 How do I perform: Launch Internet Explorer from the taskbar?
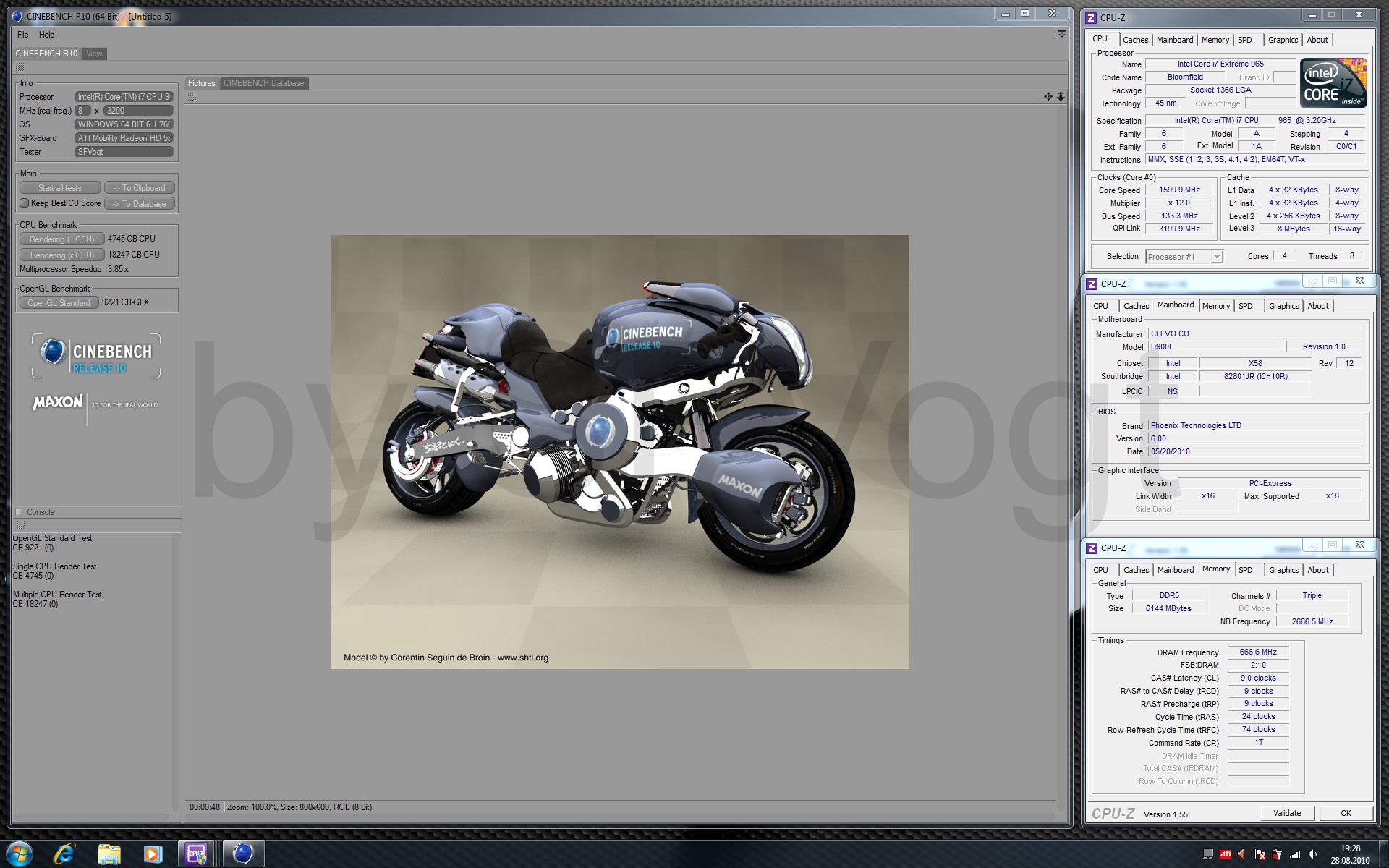point(64,854)
